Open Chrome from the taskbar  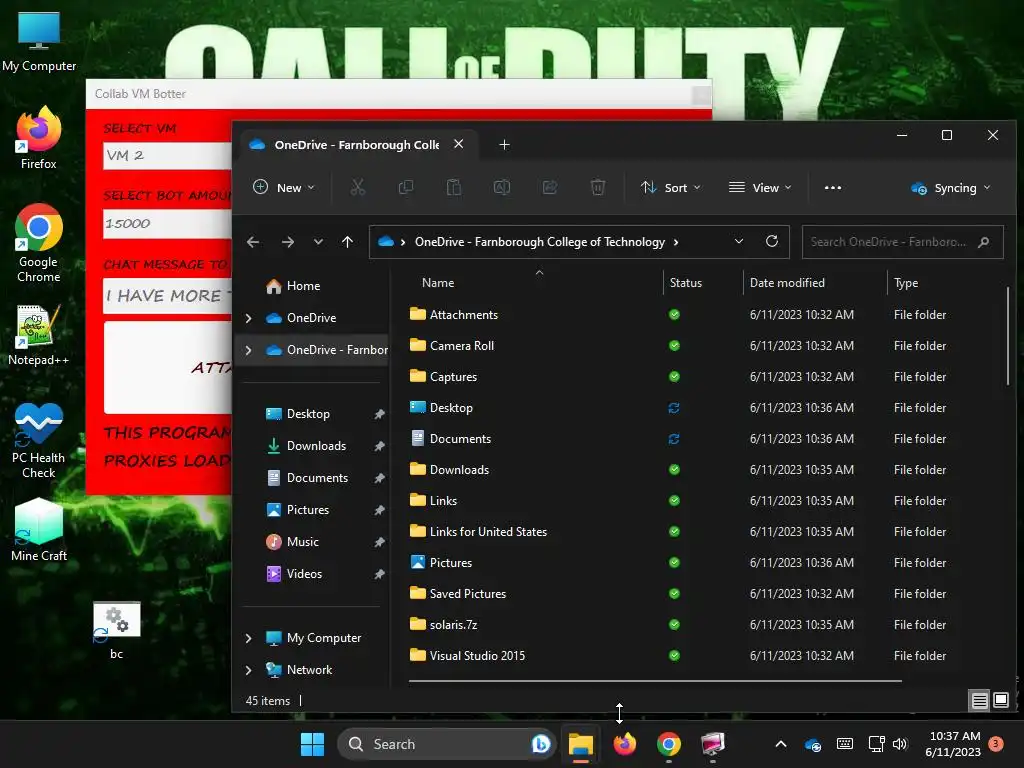pos(669,744)
